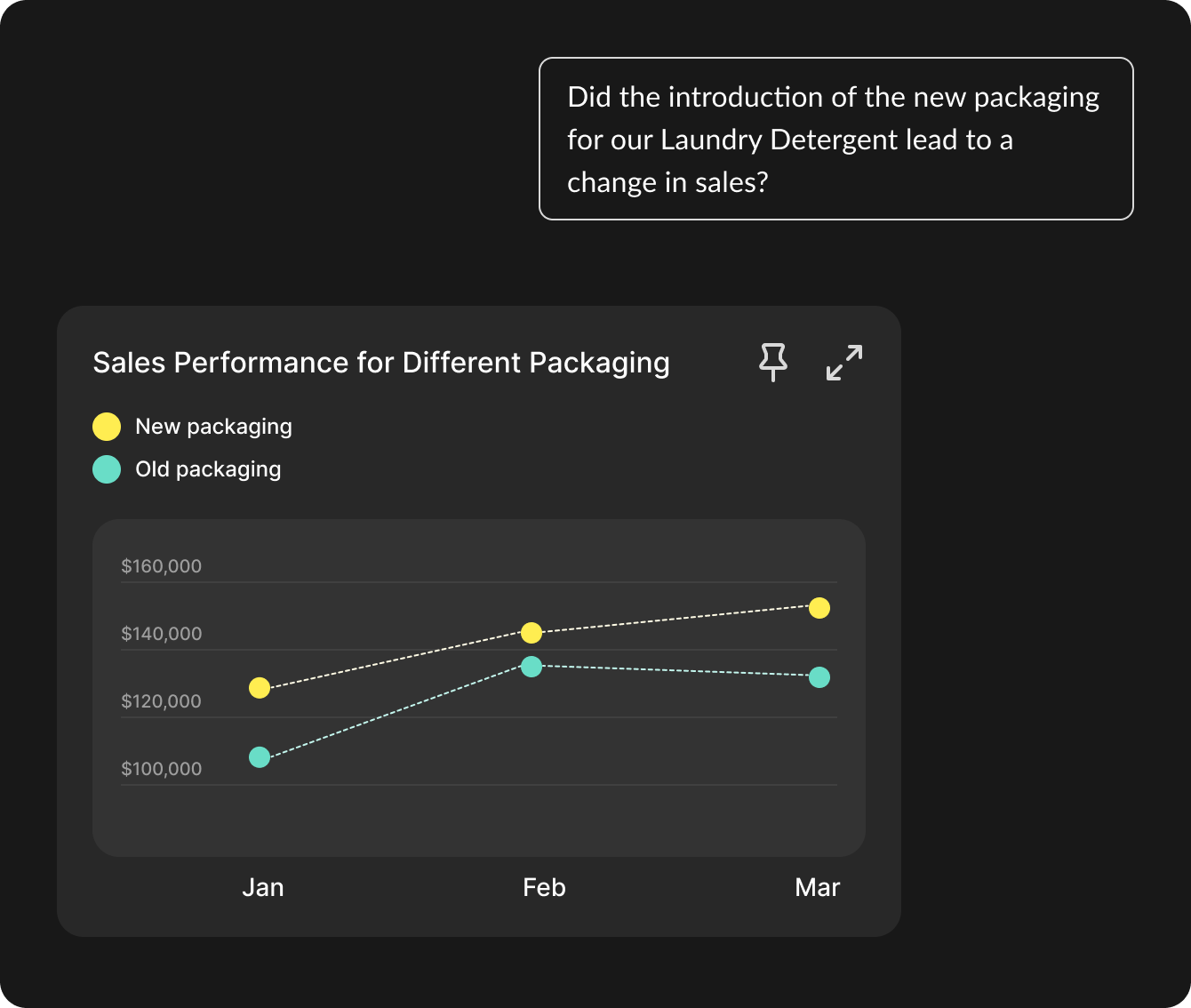Click the $100,000 y-axis label

pos(162,769)
